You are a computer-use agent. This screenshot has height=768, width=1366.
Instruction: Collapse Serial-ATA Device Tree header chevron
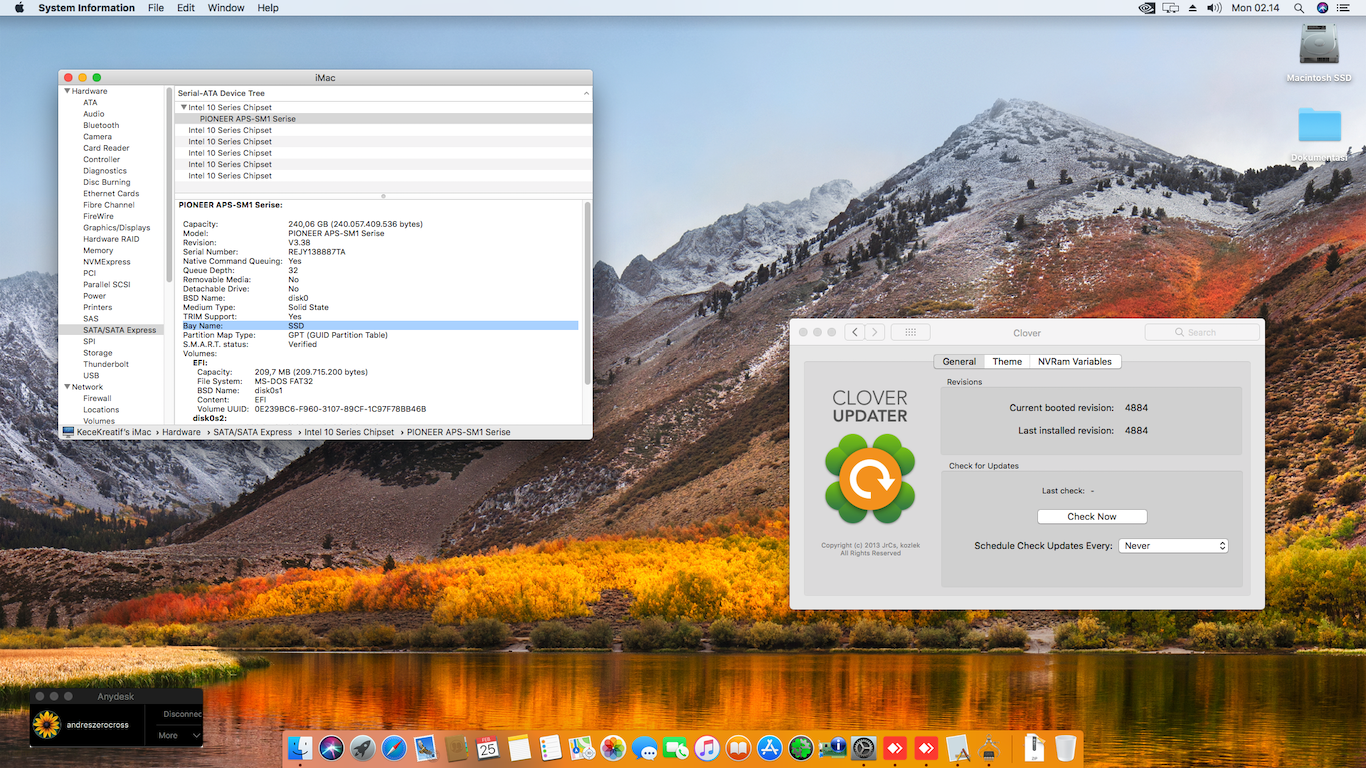(586, 93)
